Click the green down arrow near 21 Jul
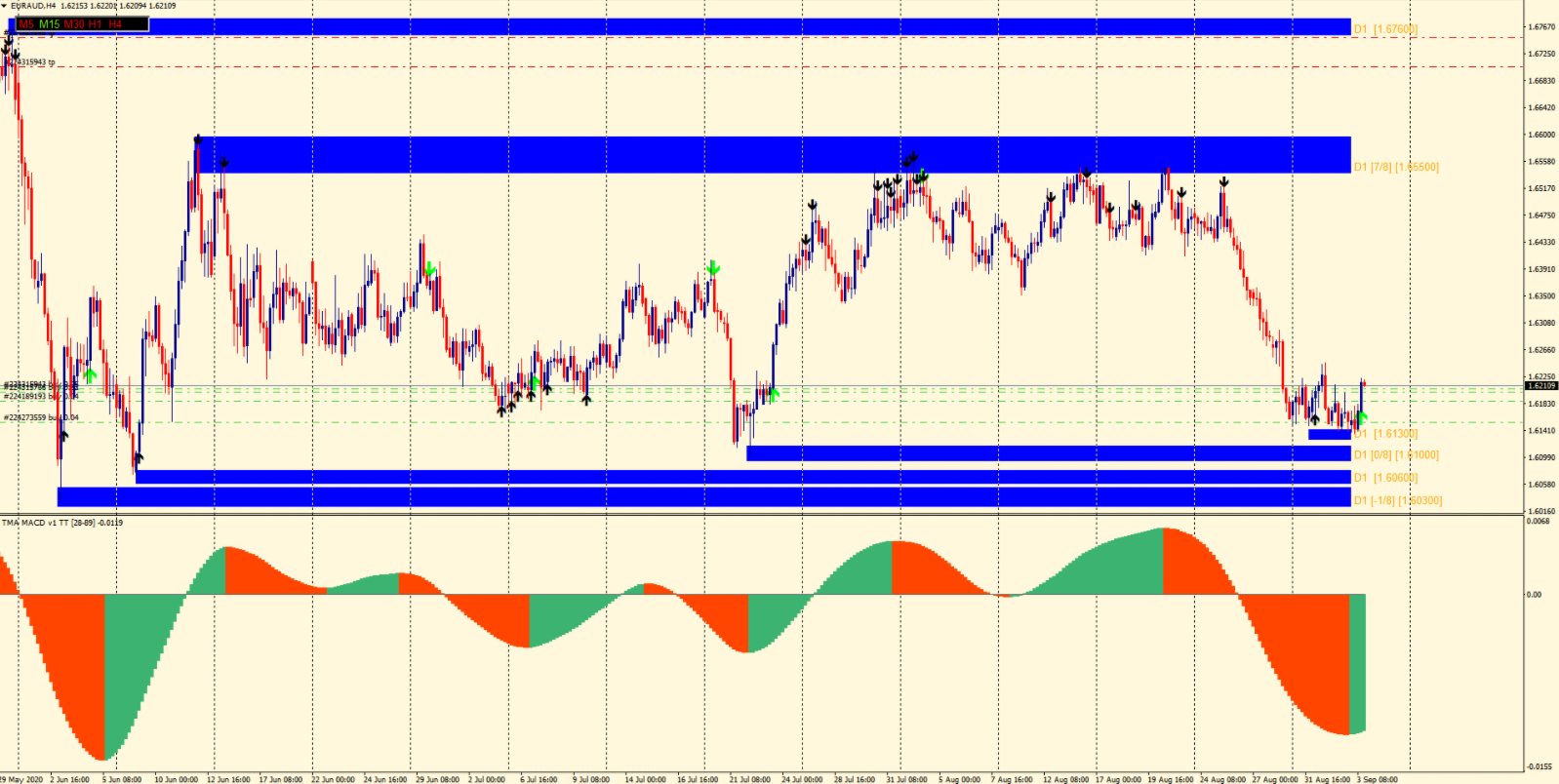1559x784 pixels. coord(713,267)
